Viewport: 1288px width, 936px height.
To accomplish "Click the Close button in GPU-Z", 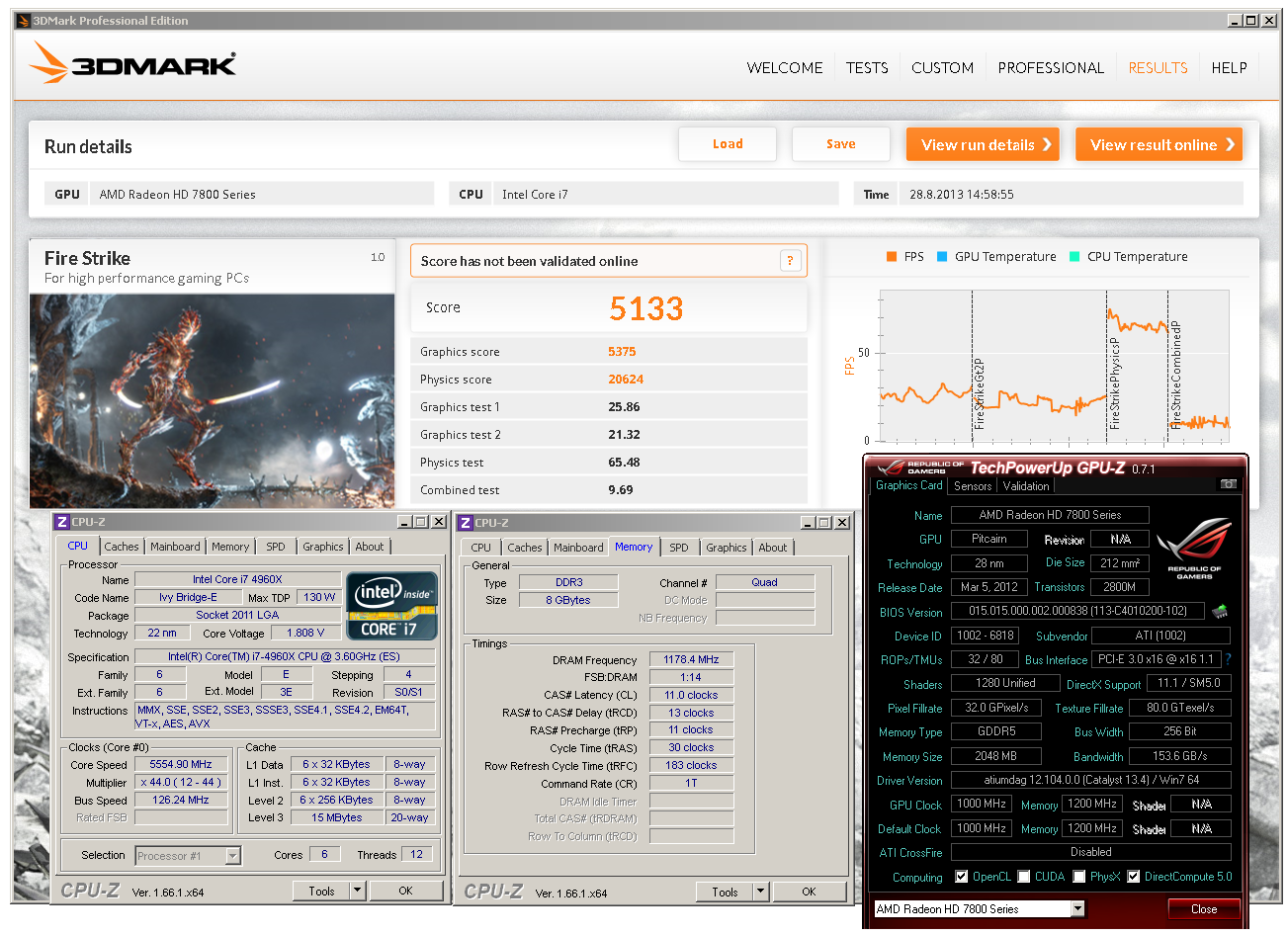I will coord(1204,909).
